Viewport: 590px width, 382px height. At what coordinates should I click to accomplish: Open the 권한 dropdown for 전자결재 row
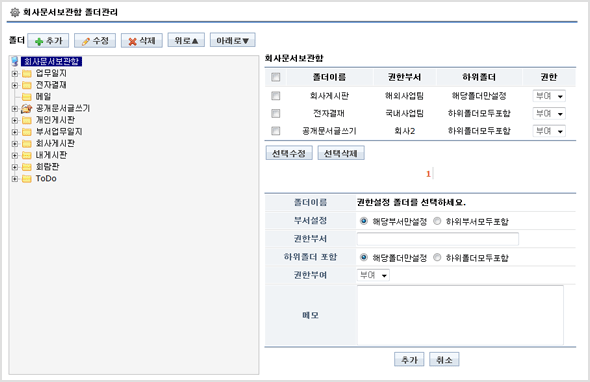point(549,113)
